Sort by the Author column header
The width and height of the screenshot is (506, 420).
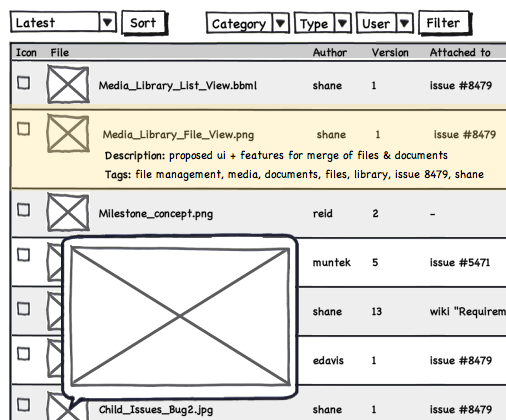(330, 52)
